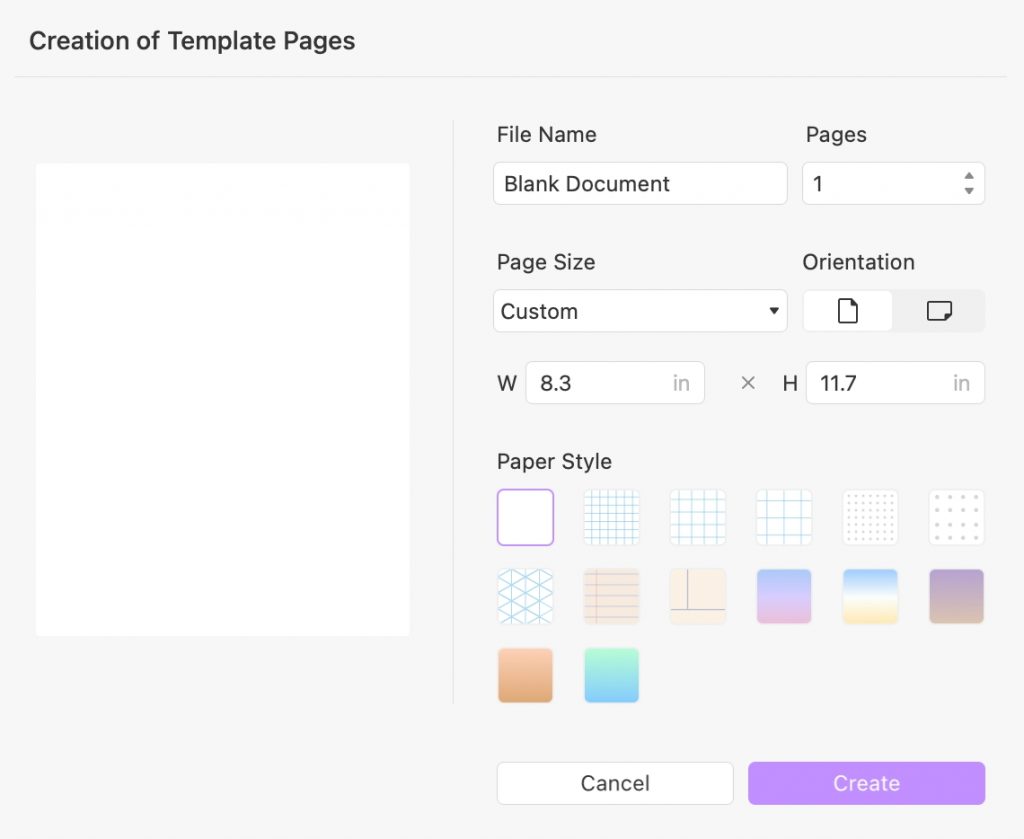The image size is (1024, 839).
Task: Select the currently highlighted blank template
Action: click(525, 517)
